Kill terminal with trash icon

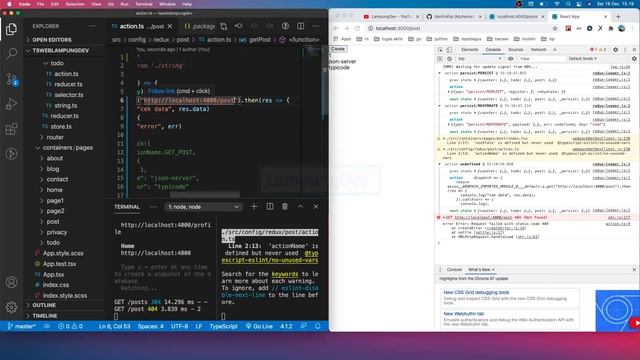[285, 207]
